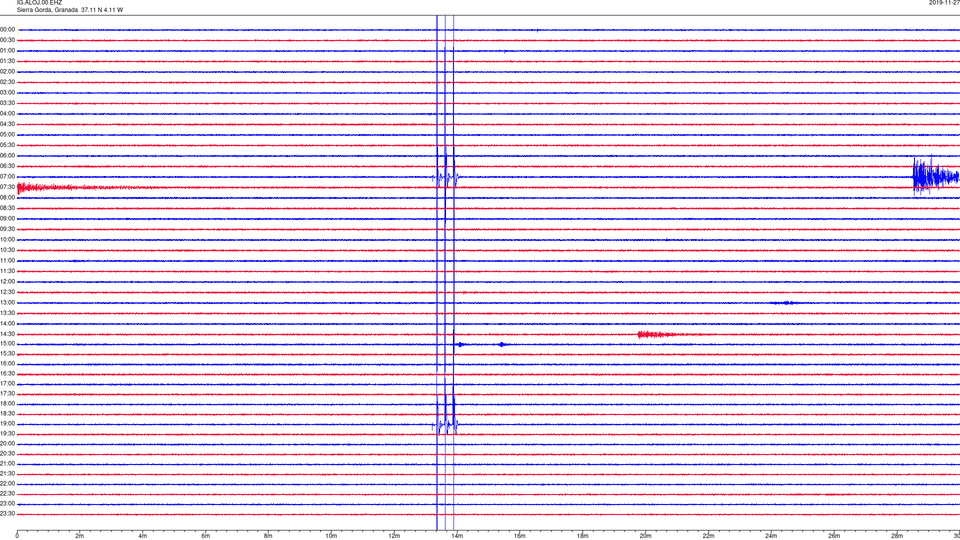Select the 01:00 row label

(x=7, y=51)
